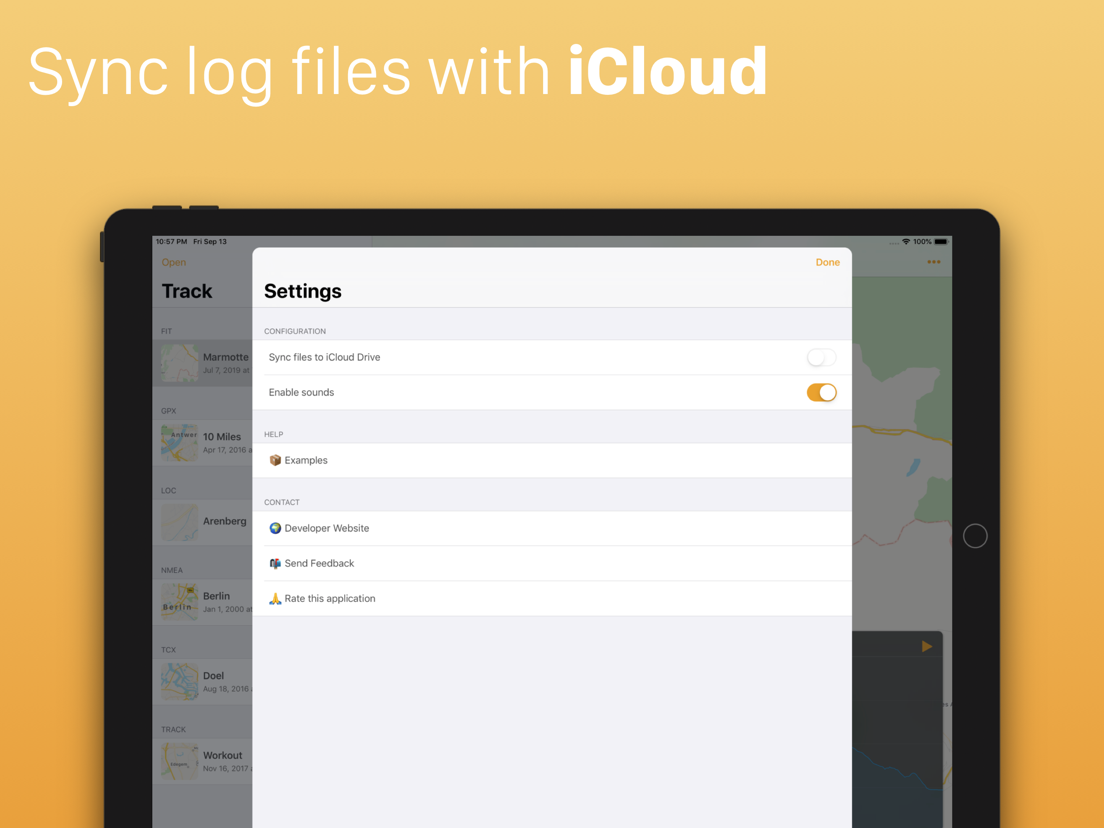Open the 10 Miles map thumbnail

tap(180, 443)
